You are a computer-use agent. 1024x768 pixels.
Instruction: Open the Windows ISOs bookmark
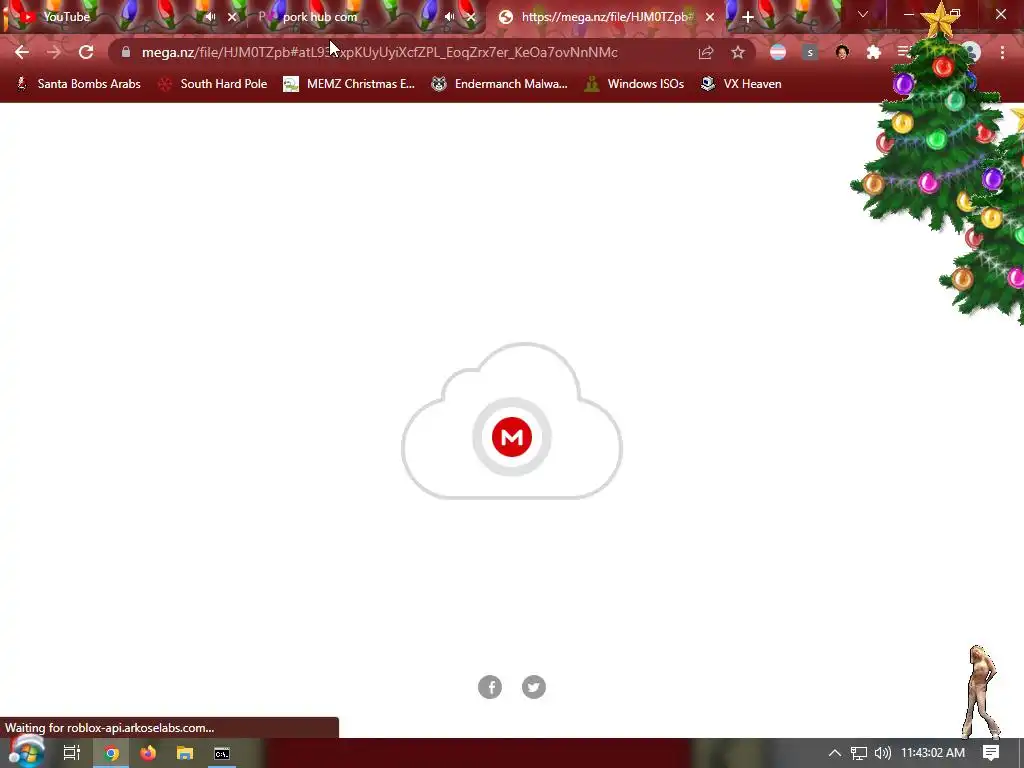pyautogui.click(x=634, y=84)
